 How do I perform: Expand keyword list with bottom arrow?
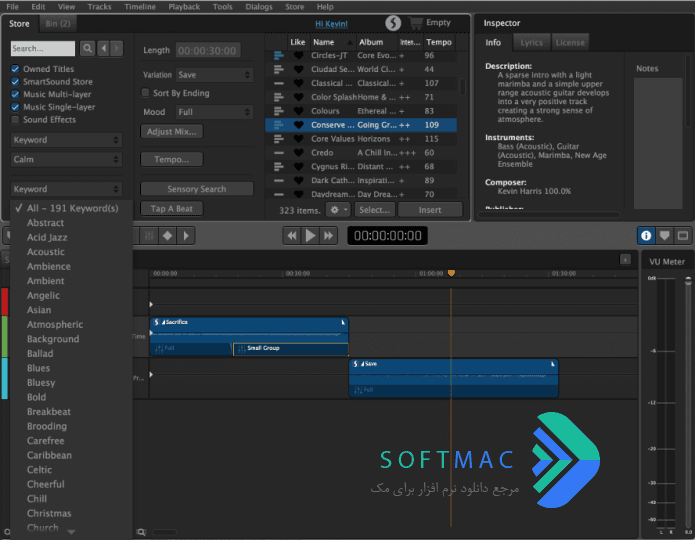(x=71, y=531)
